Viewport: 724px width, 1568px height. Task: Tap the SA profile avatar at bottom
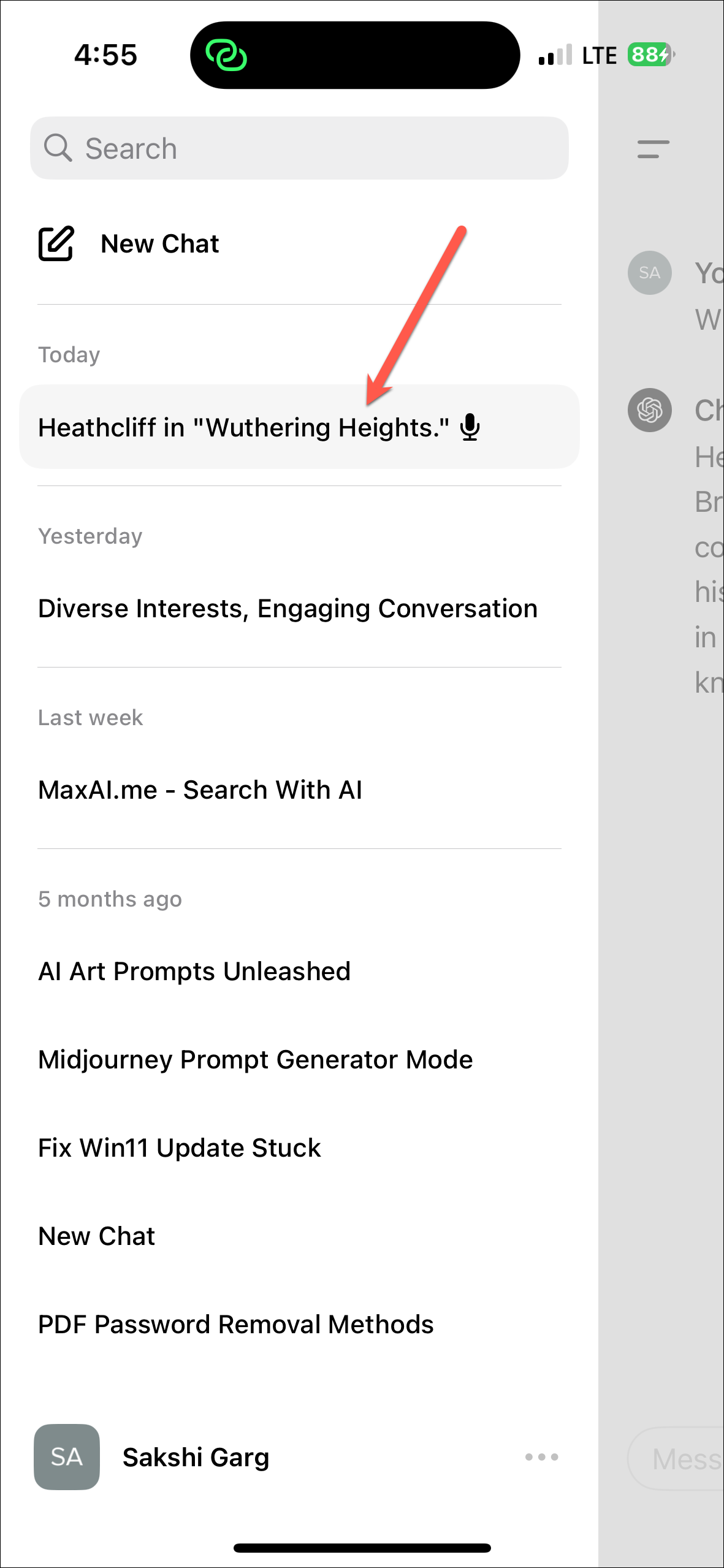[67, 1456]
